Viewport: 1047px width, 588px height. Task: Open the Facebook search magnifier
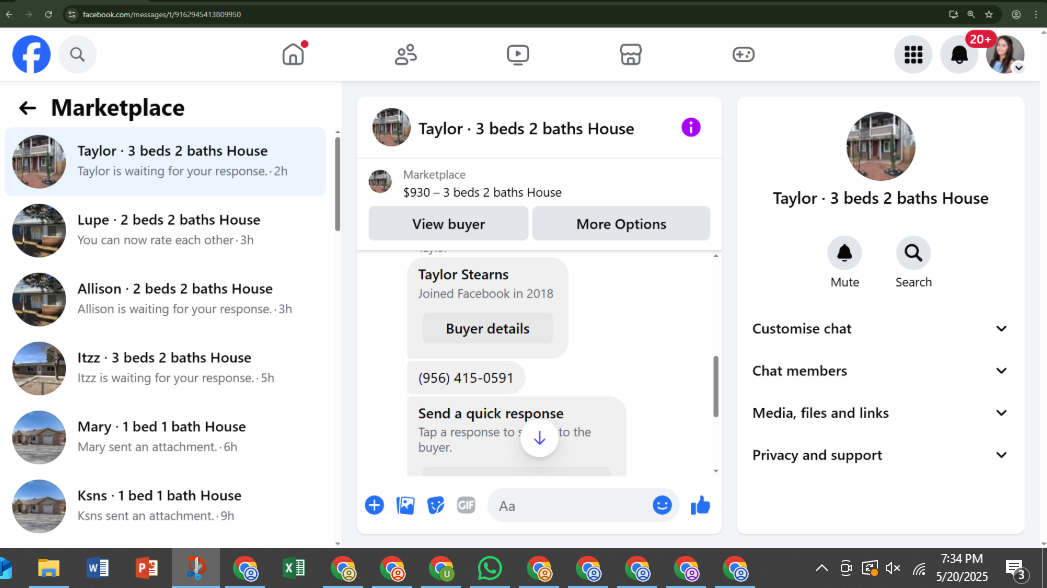(x=77, y=54)
